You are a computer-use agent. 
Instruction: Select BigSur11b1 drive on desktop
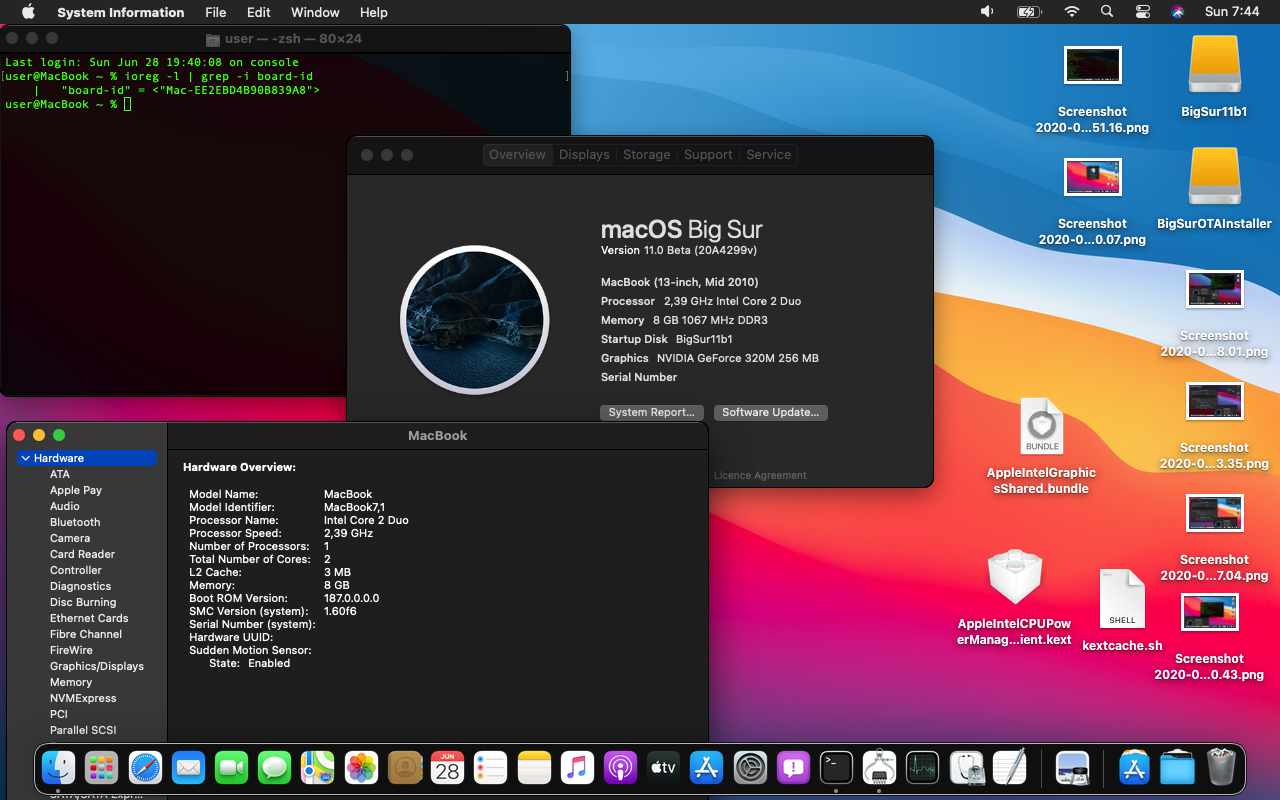pos(1214,78)
